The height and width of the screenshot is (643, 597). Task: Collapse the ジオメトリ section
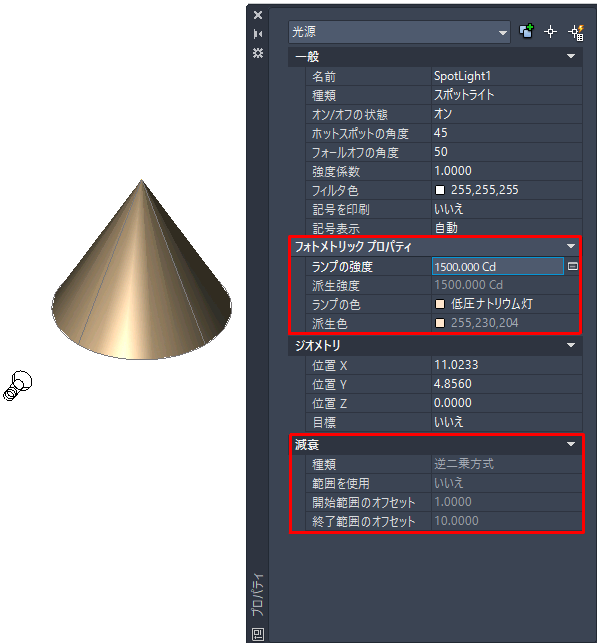point(571,345)
